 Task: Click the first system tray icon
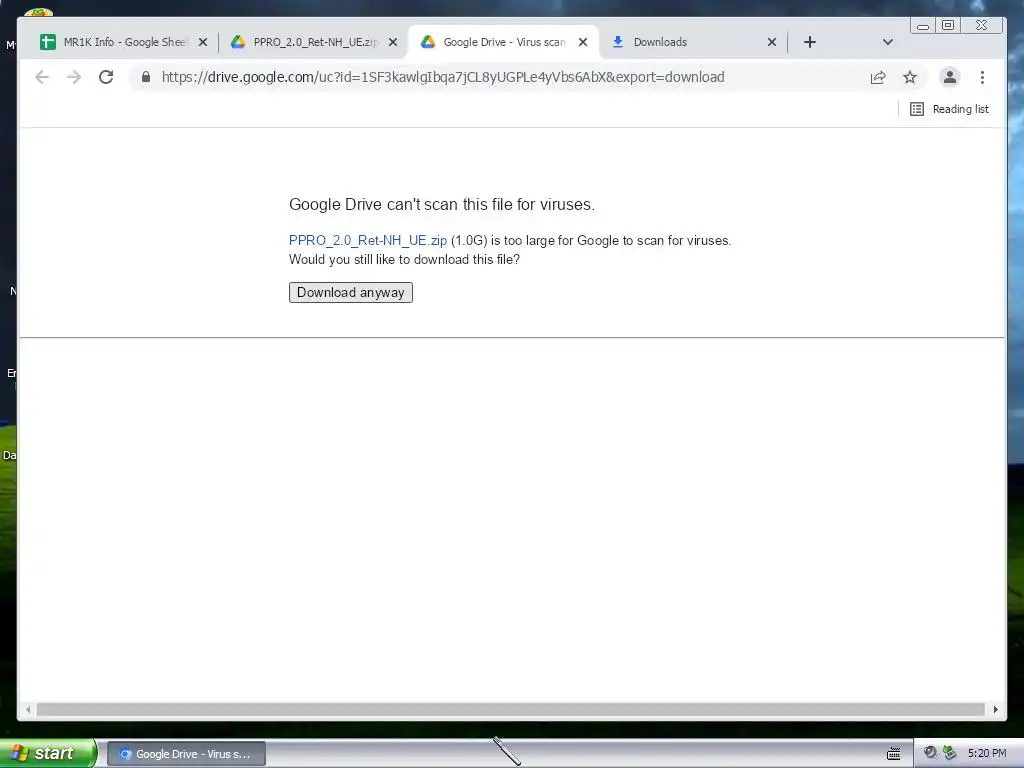click(930, 752)
